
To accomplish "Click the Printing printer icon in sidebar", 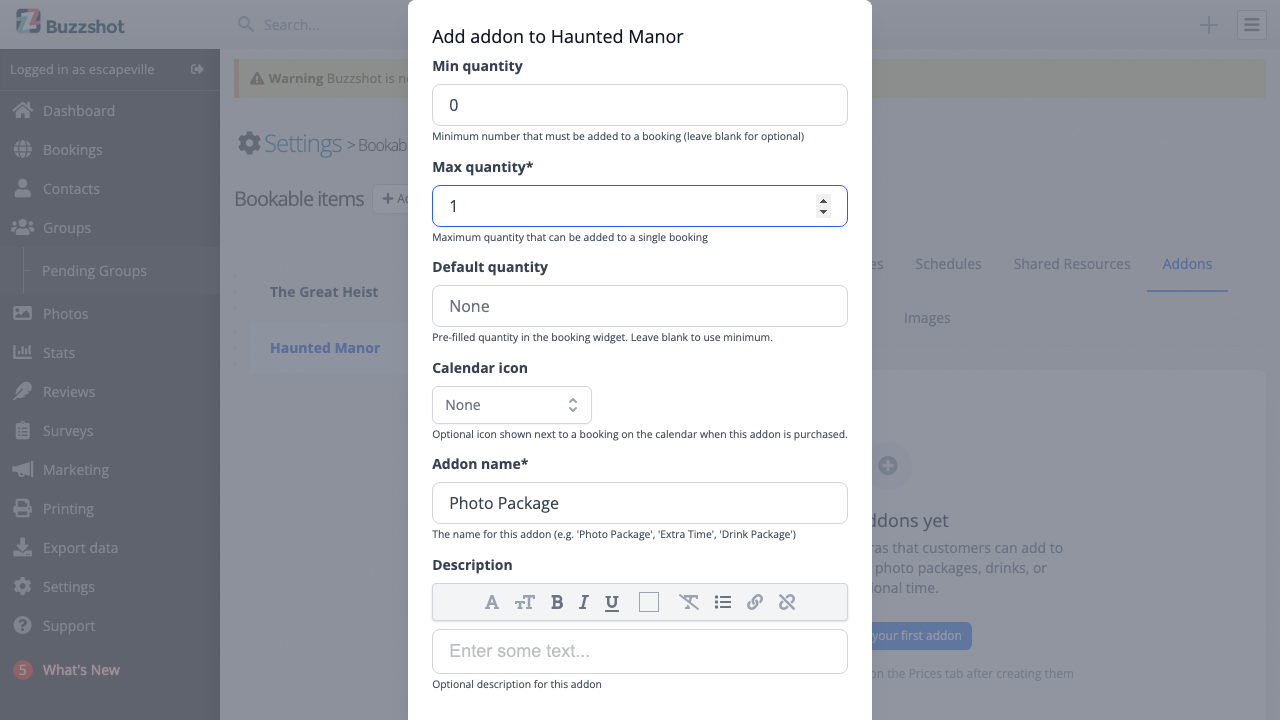I will pos(22,508).
